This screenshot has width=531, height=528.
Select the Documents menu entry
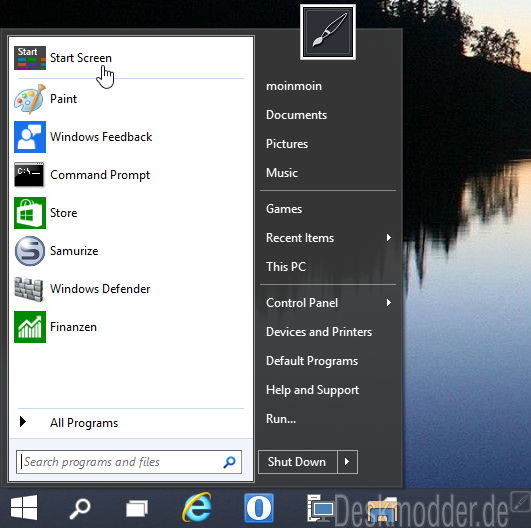coord(296,115)
